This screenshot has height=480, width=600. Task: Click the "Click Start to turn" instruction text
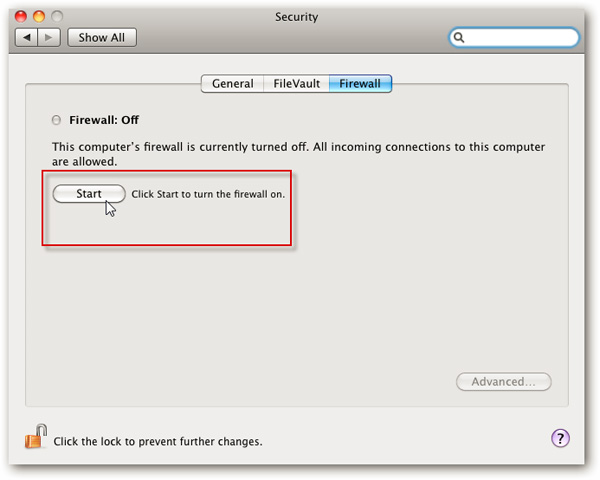click(x=208, y=194)
